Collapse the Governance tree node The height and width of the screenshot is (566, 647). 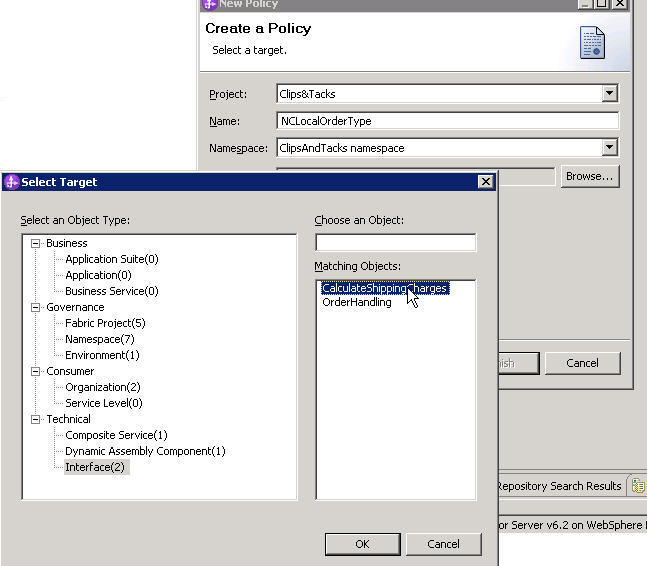[x=36, y=307]
